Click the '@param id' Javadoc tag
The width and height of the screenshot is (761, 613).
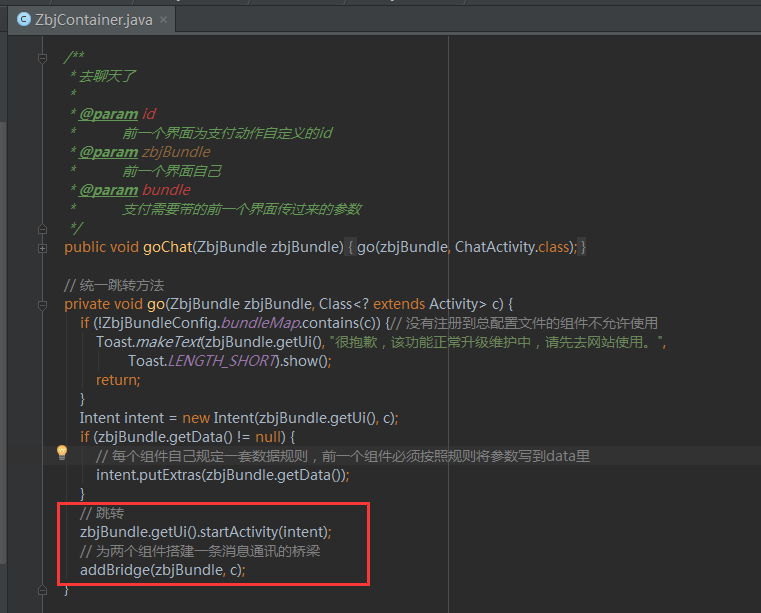[x=117, y=114]
